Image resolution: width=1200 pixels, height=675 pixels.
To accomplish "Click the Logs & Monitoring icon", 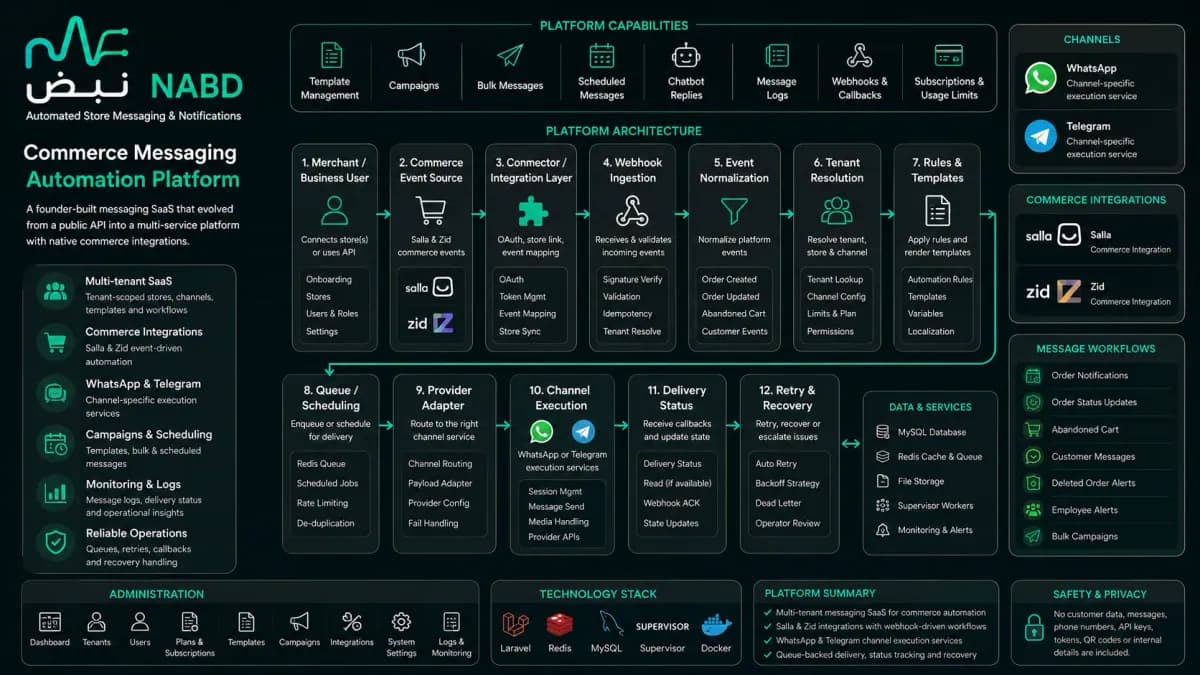I will click(451, 622).
